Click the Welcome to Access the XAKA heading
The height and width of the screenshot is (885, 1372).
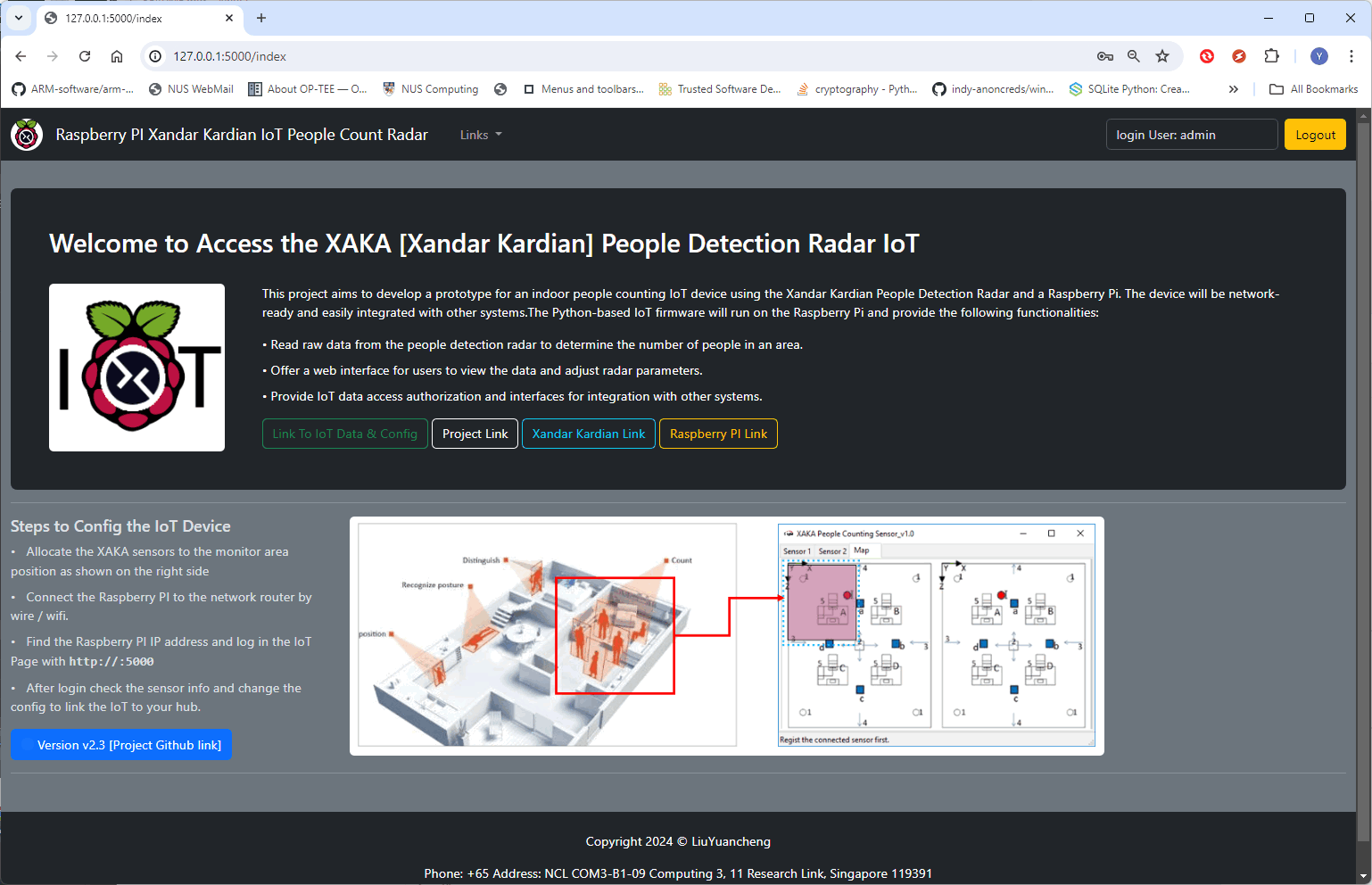tap(484, 244)
